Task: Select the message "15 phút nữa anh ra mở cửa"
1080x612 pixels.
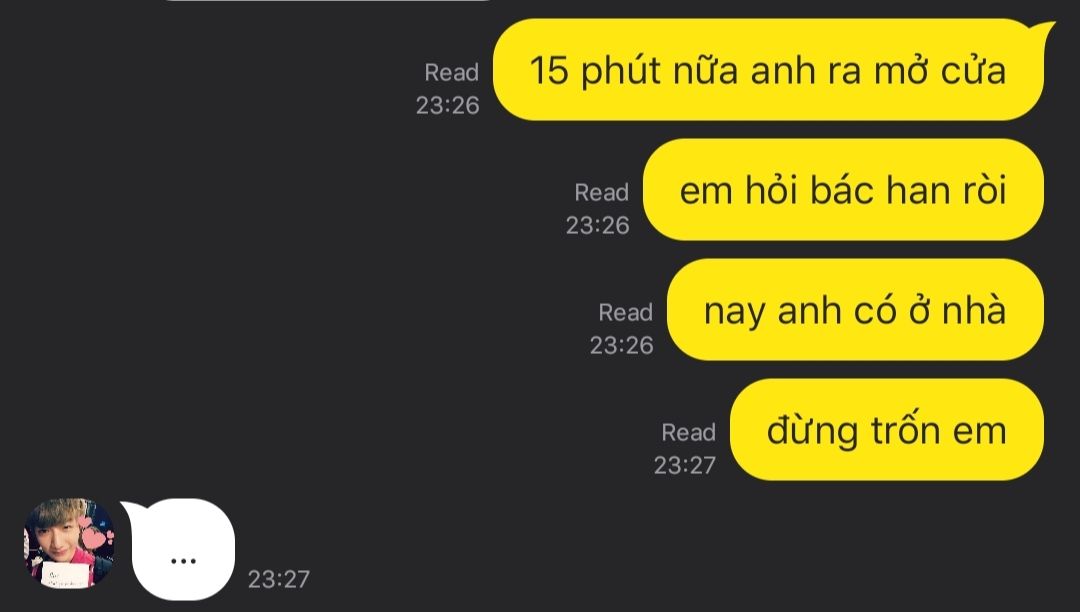Action: coord(769,70)
